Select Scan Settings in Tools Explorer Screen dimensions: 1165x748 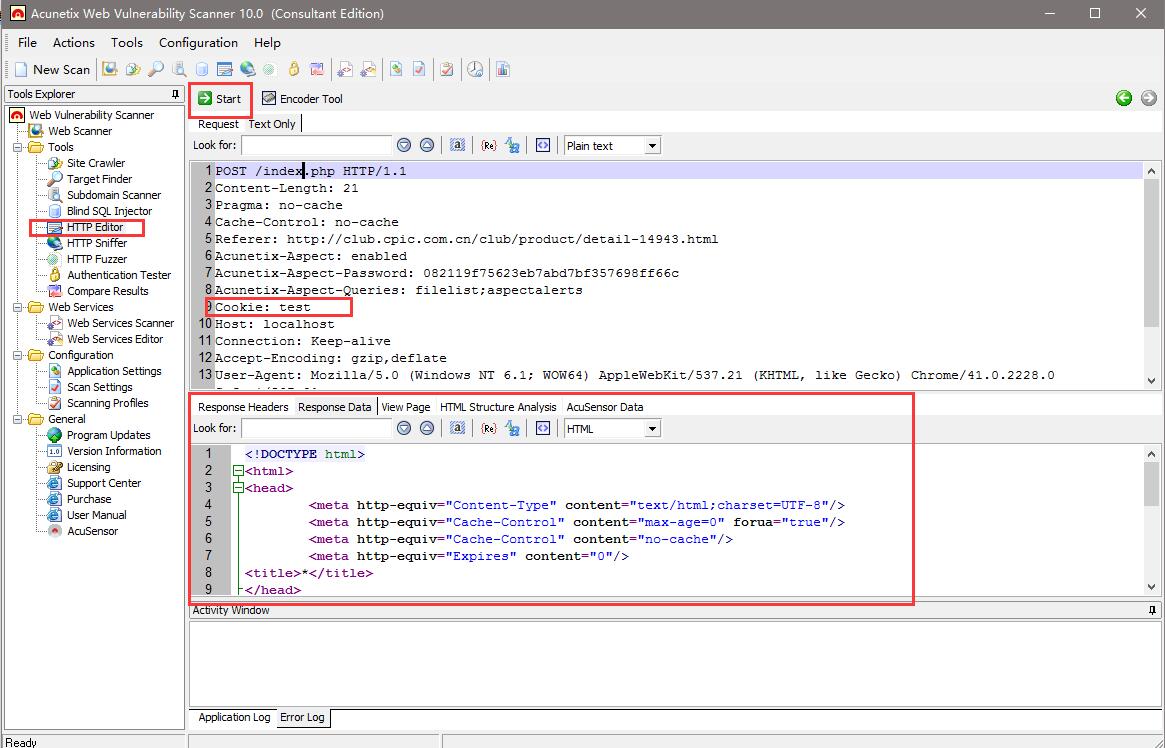pyautogui.click(x=99, y=387)
